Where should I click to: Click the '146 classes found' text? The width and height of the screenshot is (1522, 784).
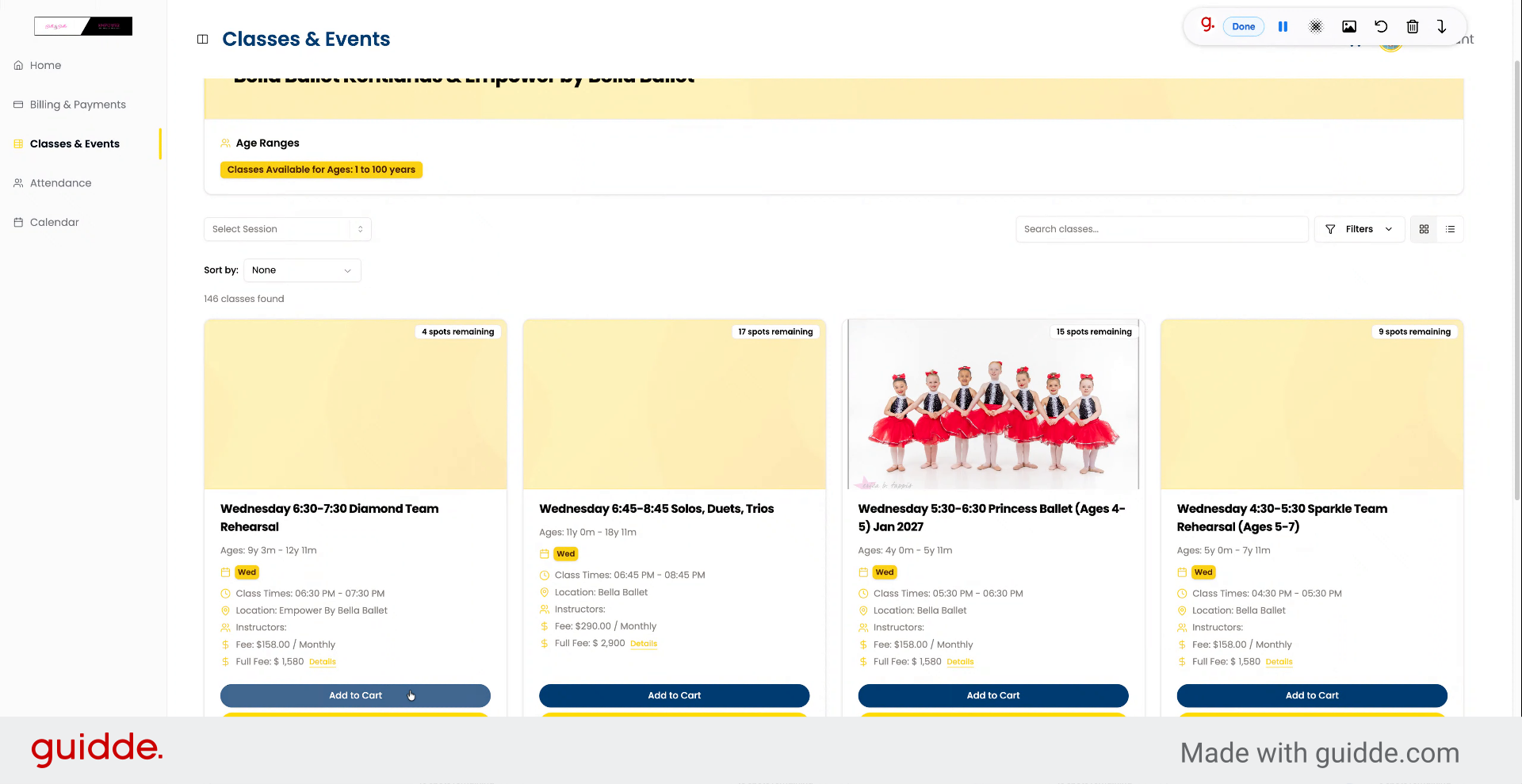[x=244, y=299]
